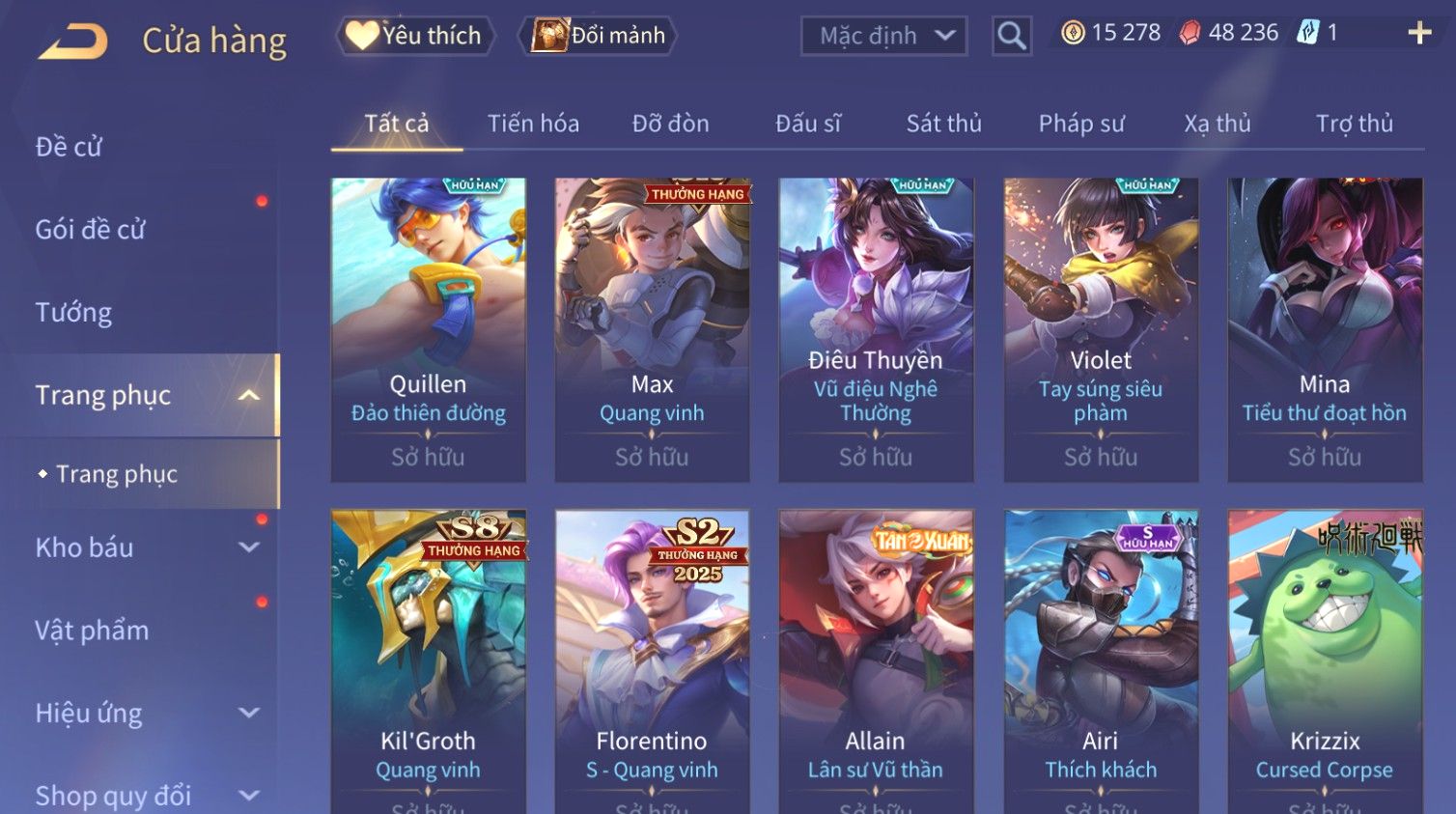Tap the red ruby currency icon
Image resolution: width=1456 pixels, height=814 pixels.
[x=1190, y=33]
